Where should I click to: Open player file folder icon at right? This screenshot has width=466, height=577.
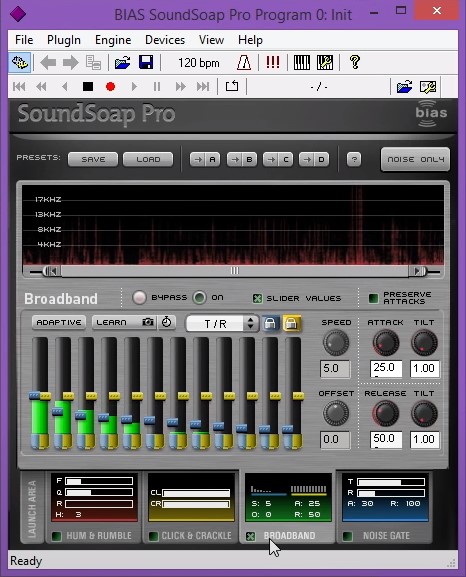point(405,87)
